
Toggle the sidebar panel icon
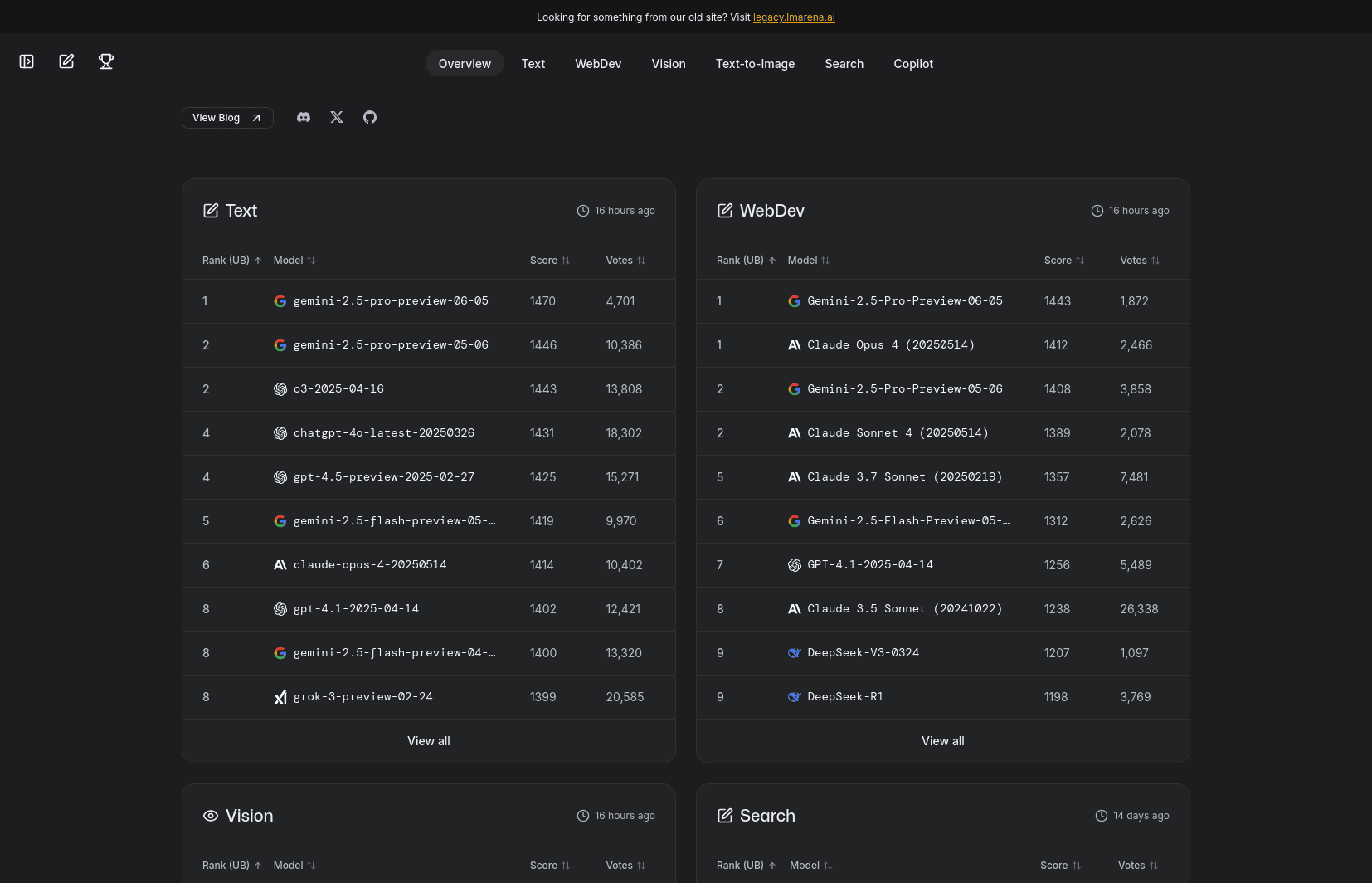(x=27, y=61)
